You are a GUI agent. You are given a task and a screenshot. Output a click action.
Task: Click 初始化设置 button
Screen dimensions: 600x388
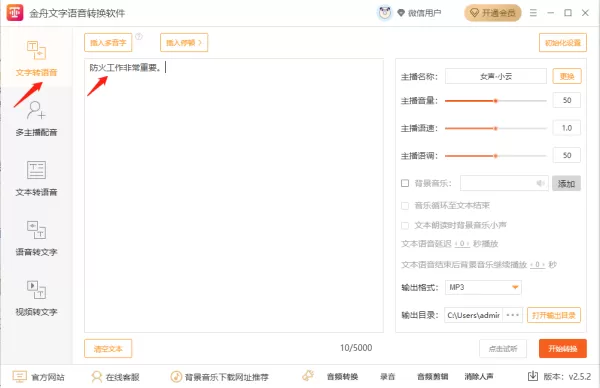coord(562,42)
